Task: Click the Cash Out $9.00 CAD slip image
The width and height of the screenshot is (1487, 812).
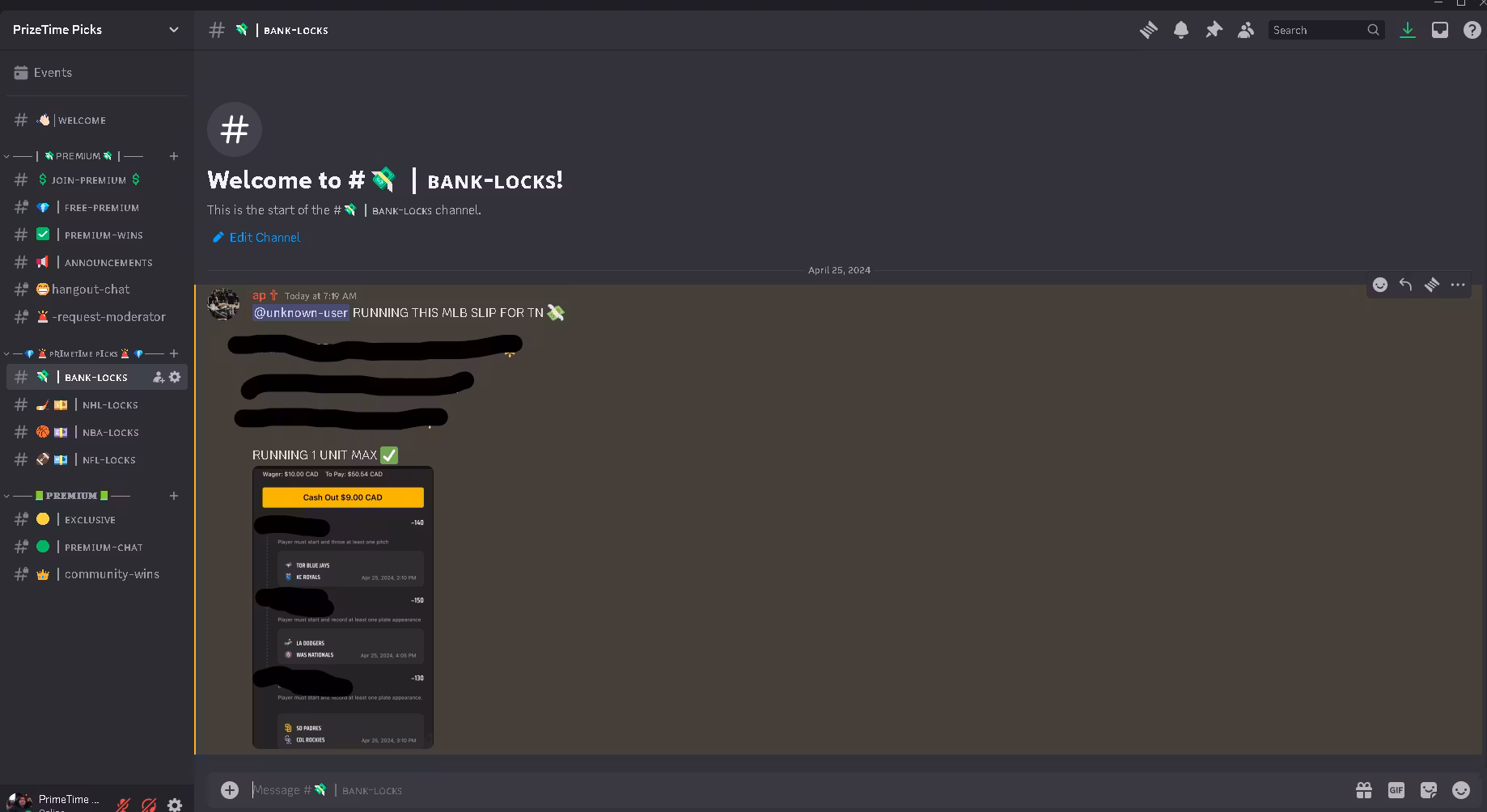Action: point(343,607)
